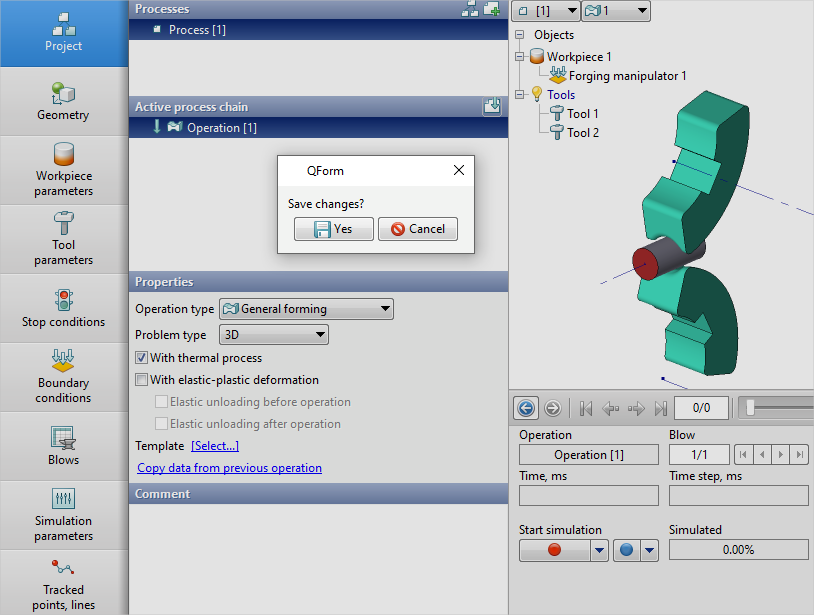Select Tool 1 in objects tree
The height and width of the screenshot is (615, 814).
[x=582, y=114]
